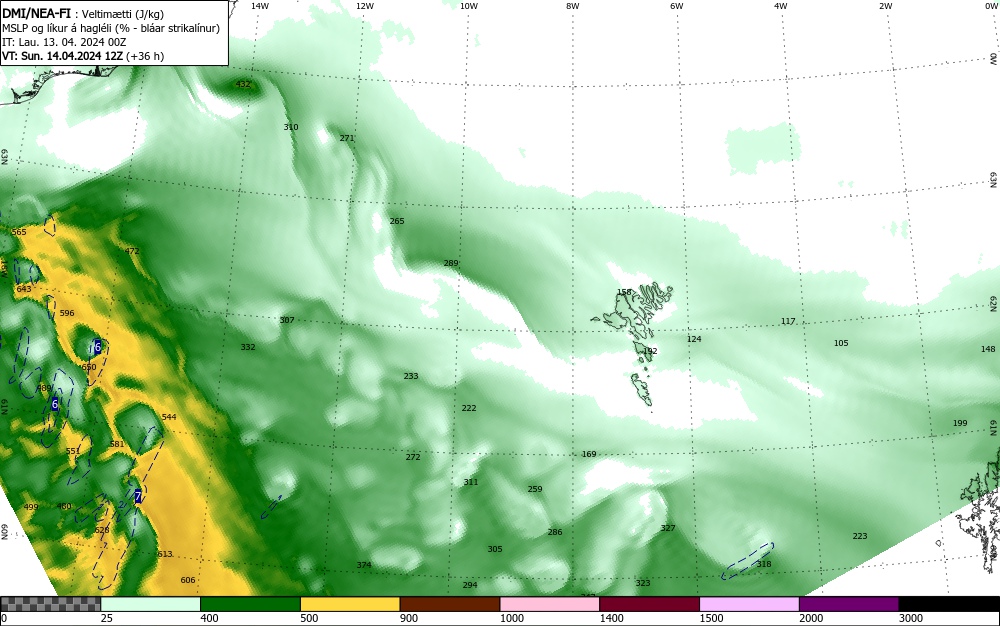Select the 233 map value
This screenshot has height=626, width=1000.
coord(411,376)
